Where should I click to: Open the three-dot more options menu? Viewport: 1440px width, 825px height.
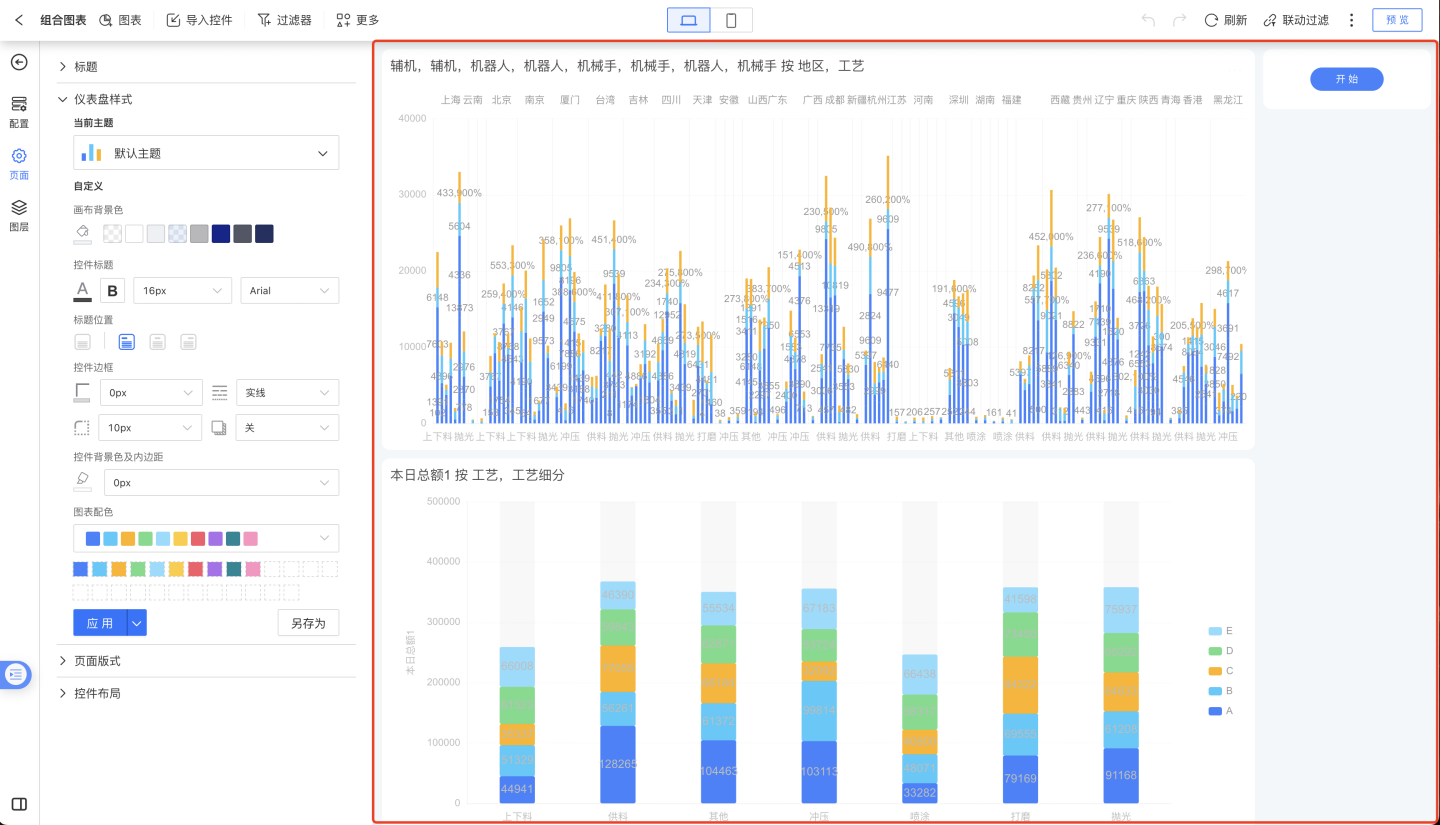pos(1352,20)
